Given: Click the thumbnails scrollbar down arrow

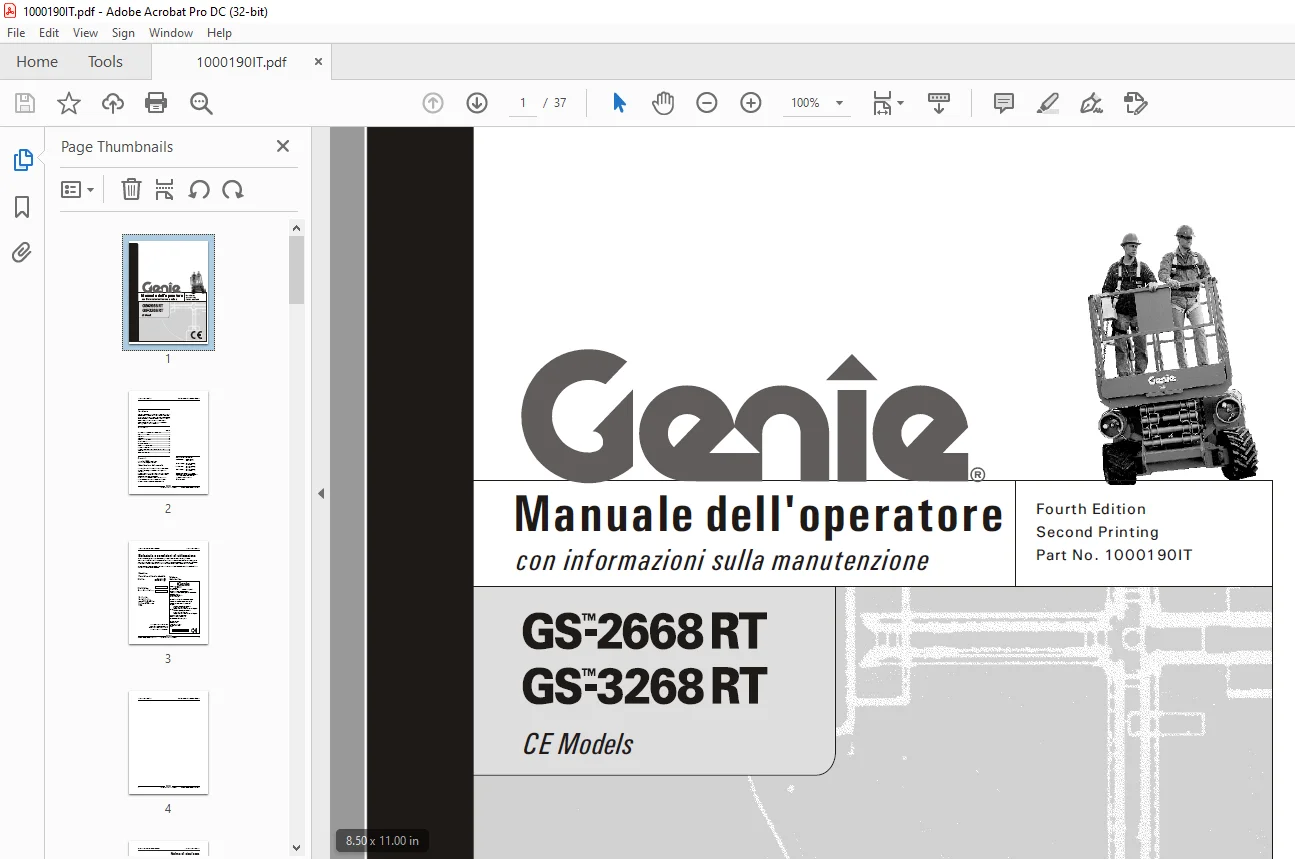Looking at the screenshot, I should pyautogui.click(x=296, y=848).
